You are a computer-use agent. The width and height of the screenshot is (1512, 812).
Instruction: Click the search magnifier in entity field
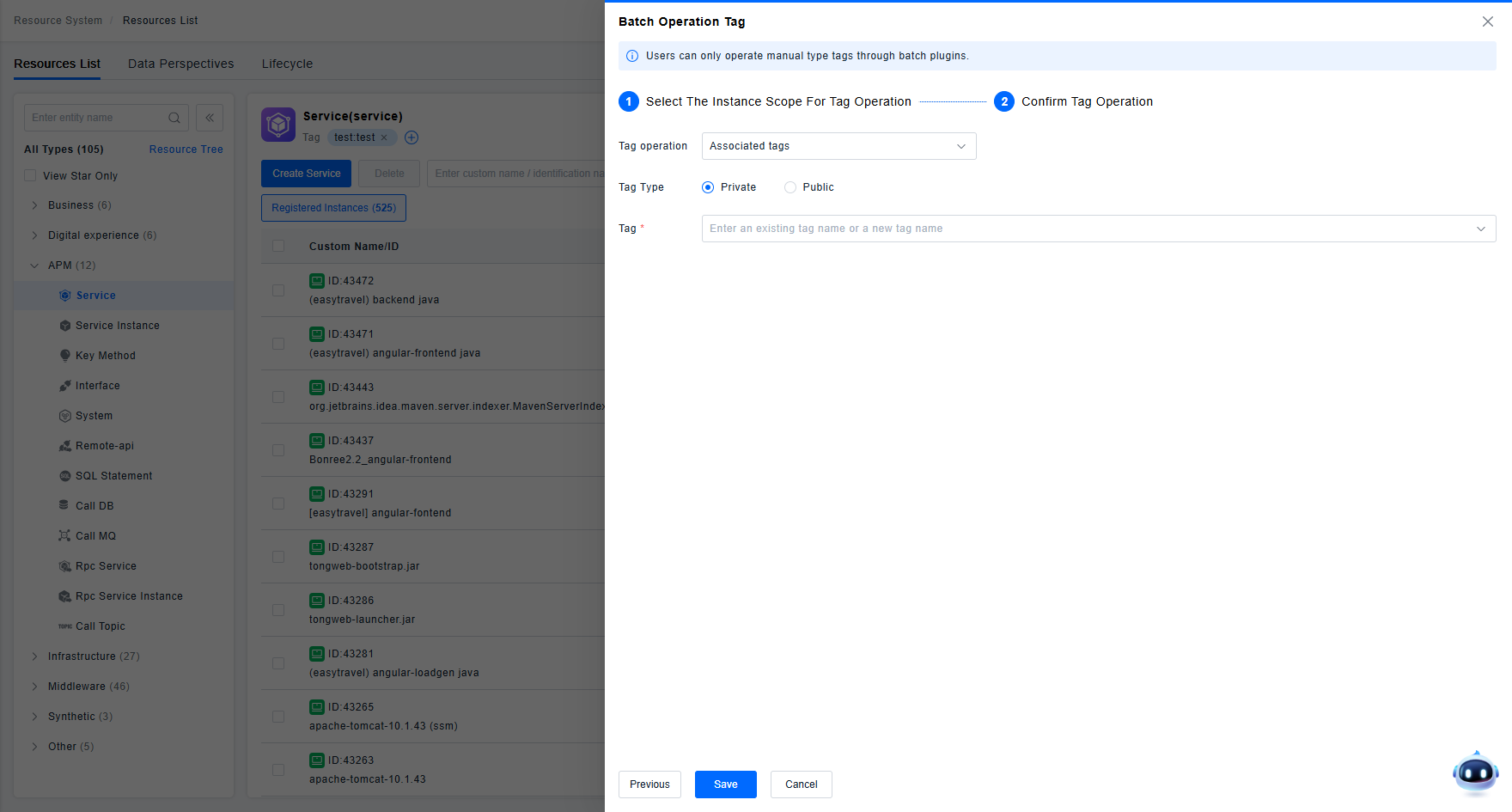[174, 118]
